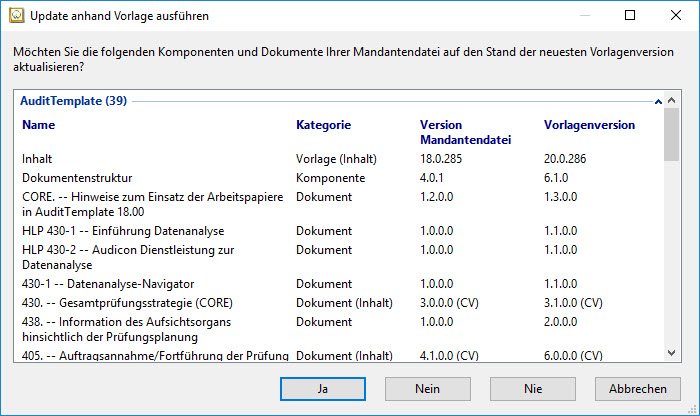Close the update dialog window
The height and width of the screenshot is (416, 700).
676,16
